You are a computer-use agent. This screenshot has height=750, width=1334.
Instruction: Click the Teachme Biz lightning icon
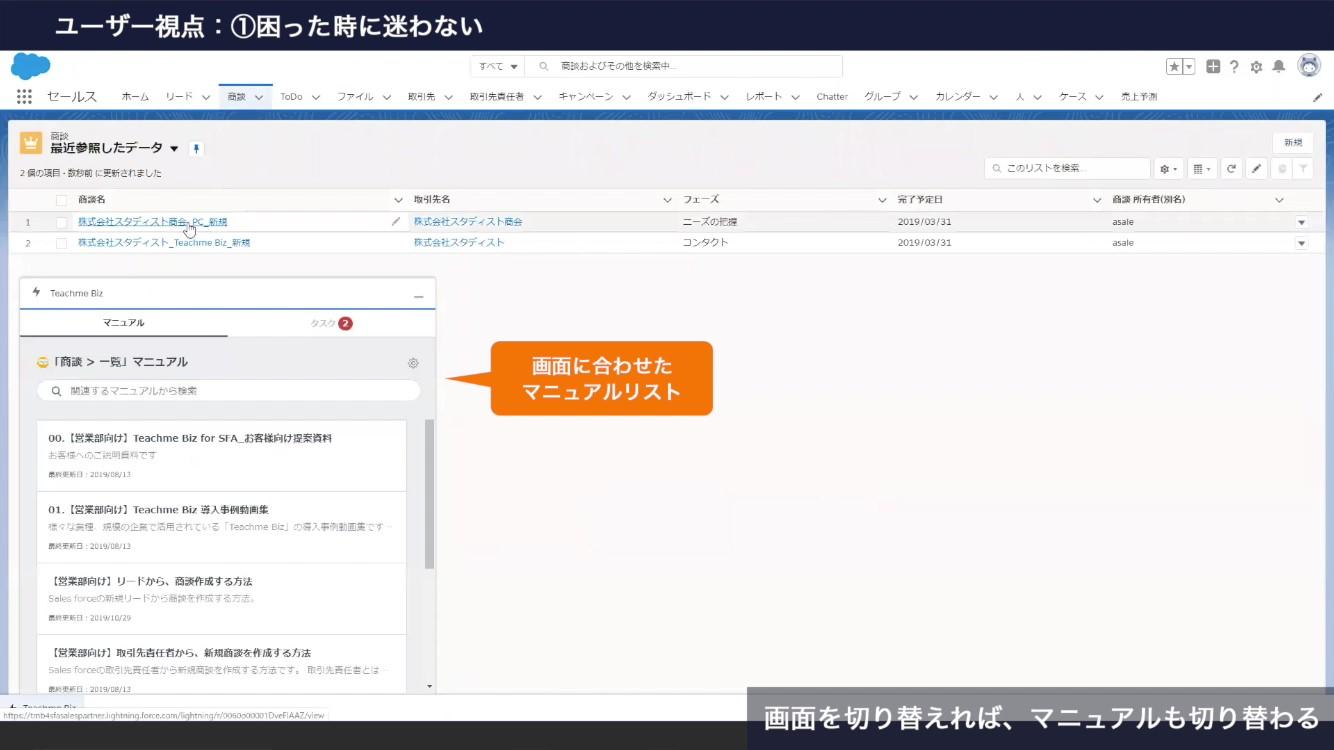(37, 293)
